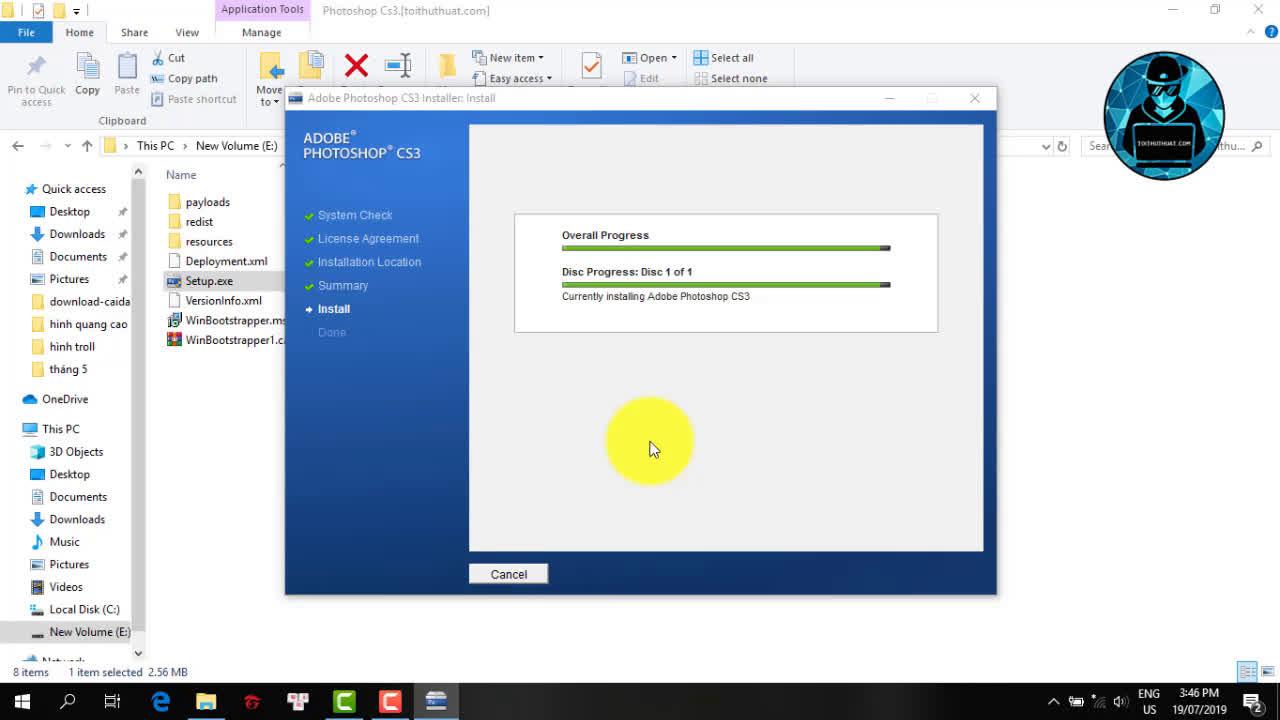
Task: Switch to details view layout icon
Action: [1247, 672]
